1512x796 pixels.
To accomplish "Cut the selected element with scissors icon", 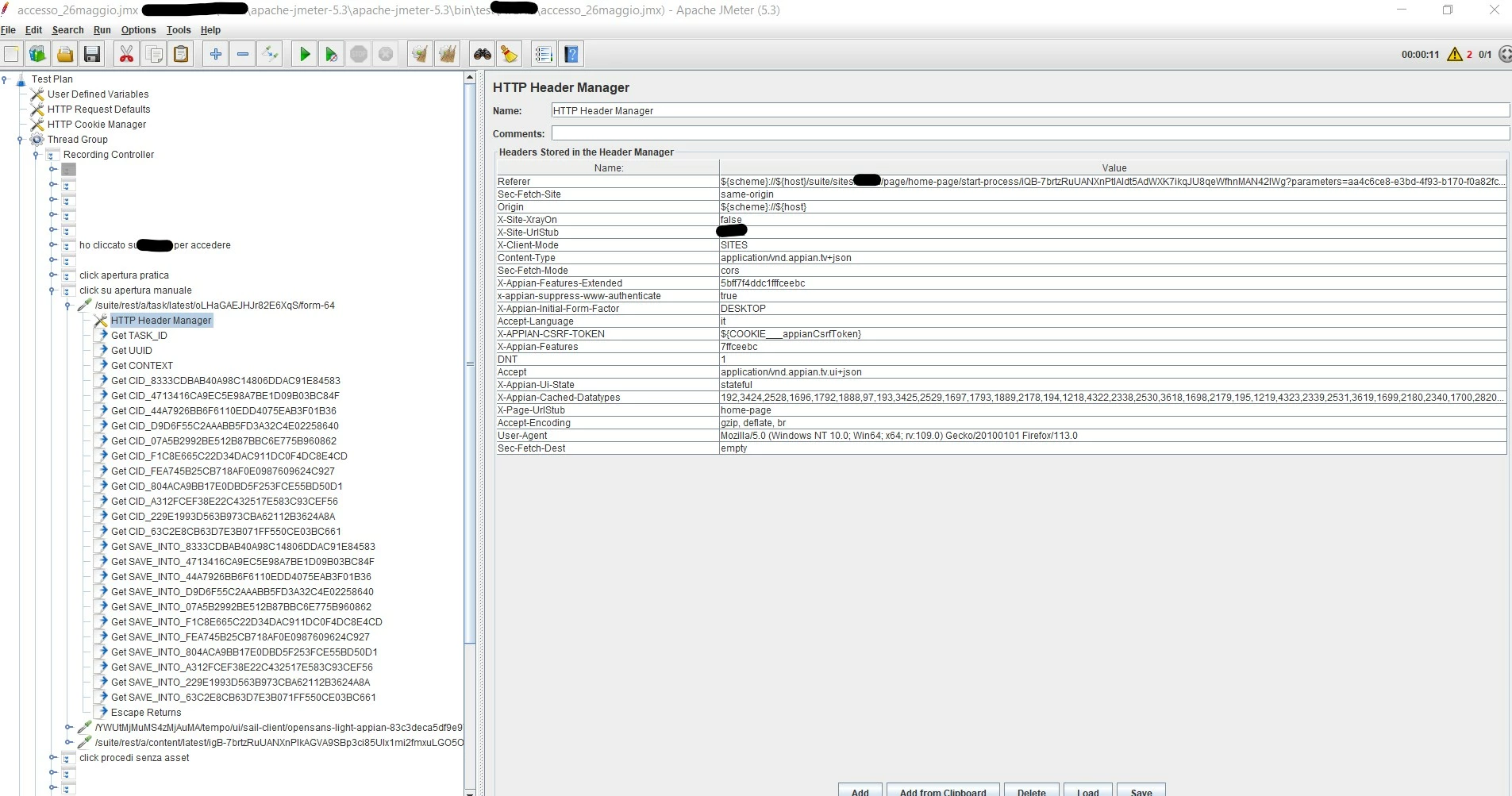I will click(x=126, y=54).
